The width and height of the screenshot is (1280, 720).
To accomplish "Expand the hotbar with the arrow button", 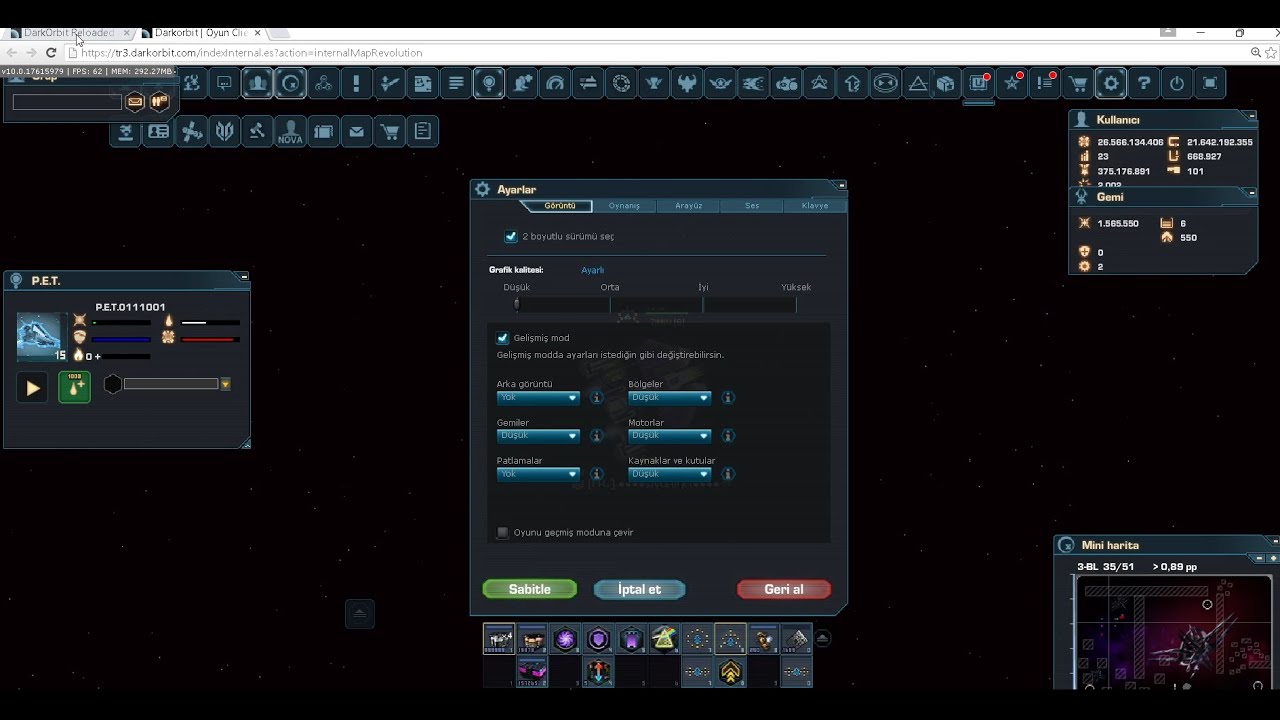I will pyautogui.click(x=822, y=638).
